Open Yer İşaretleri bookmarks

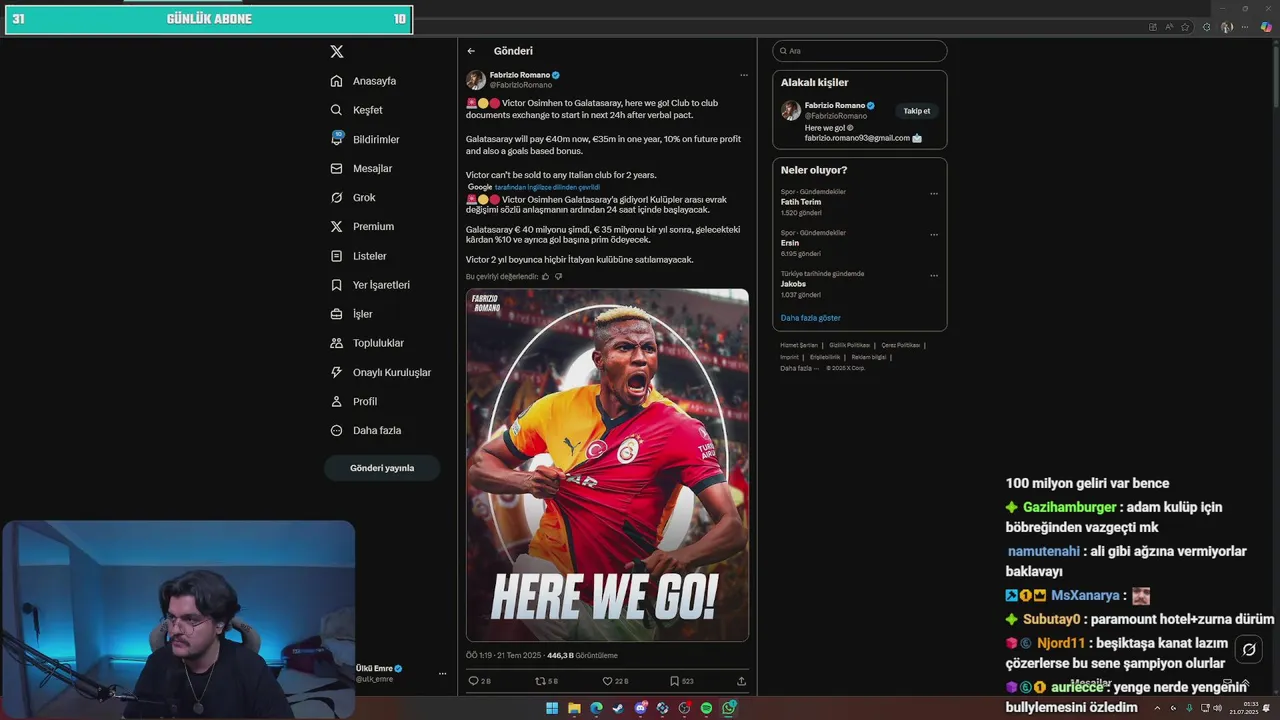pos(371,285)
